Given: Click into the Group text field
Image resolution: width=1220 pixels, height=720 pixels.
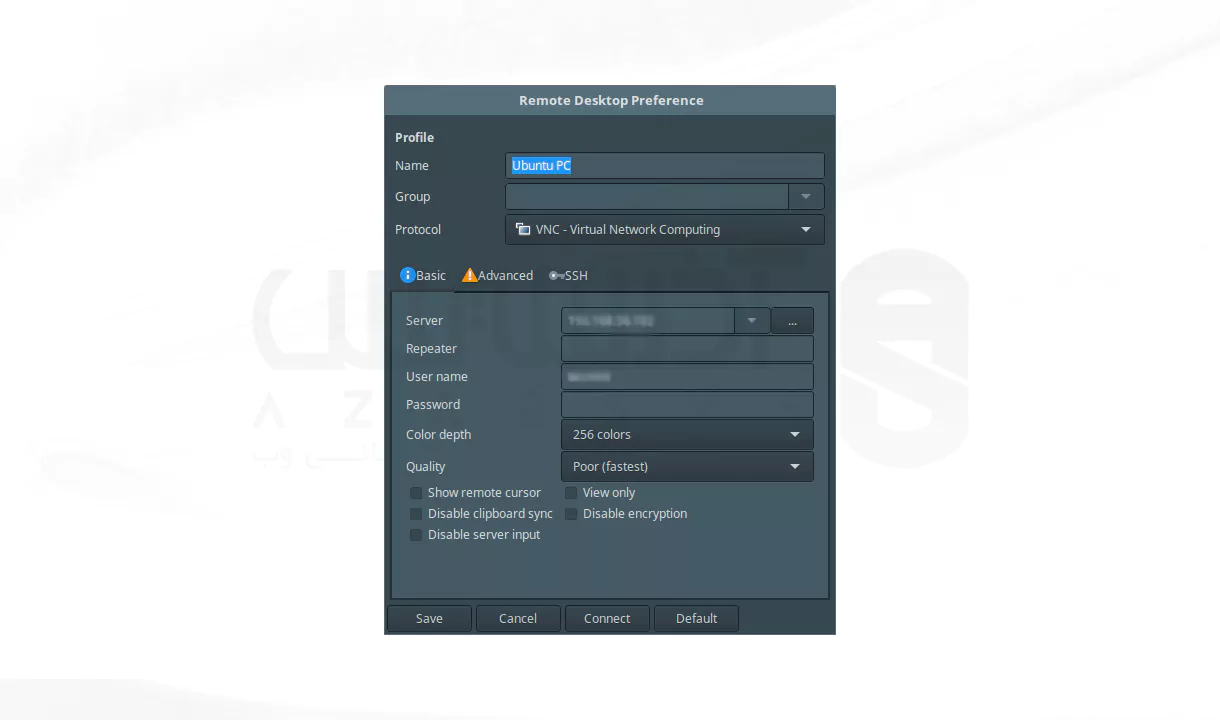Looking at the screenshot, I should tap(647, 197).
